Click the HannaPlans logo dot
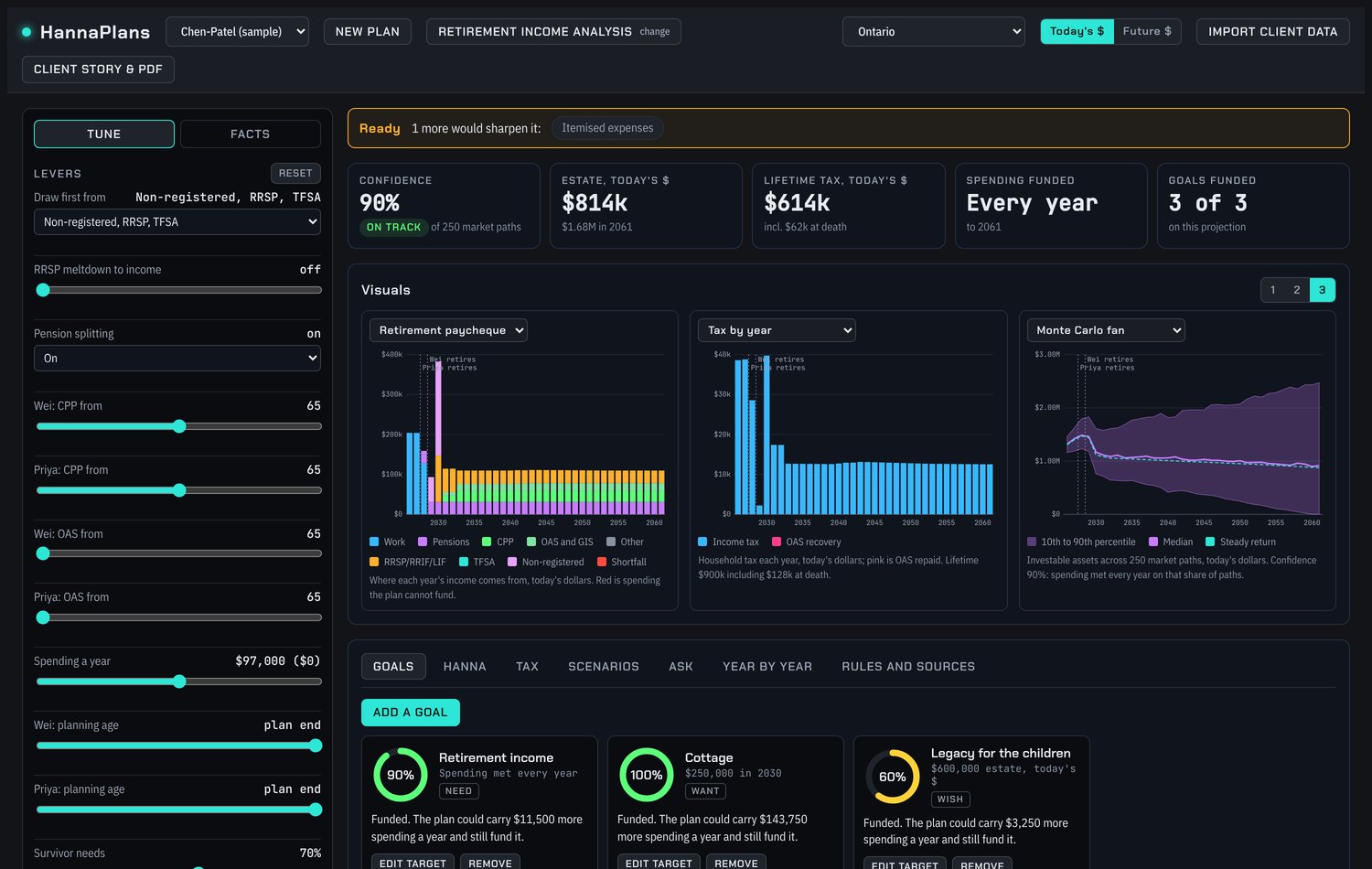 [27, 32]
